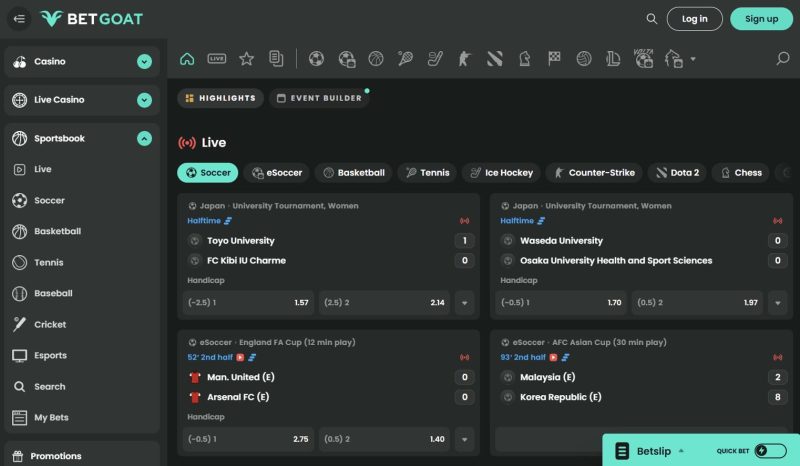
Task: Select the basketball icon in top sports bar
Action: click(376, 59)
